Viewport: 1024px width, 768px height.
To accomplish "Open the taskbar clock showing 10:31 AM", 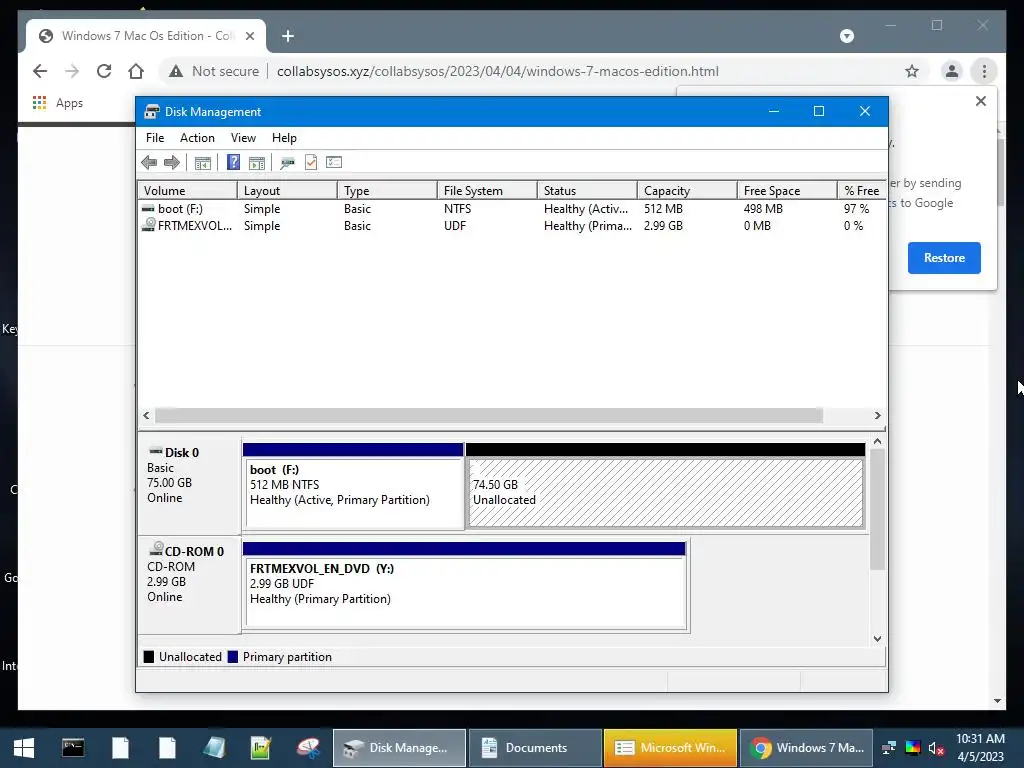I will tap(980, 748).
